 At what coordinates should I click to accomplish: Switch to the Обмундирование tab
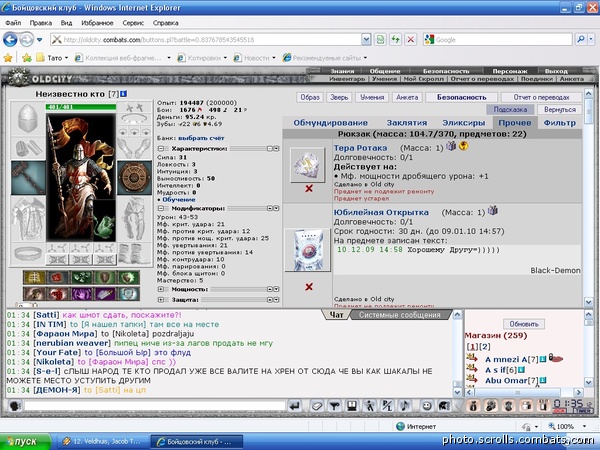[x=330, y=123]
